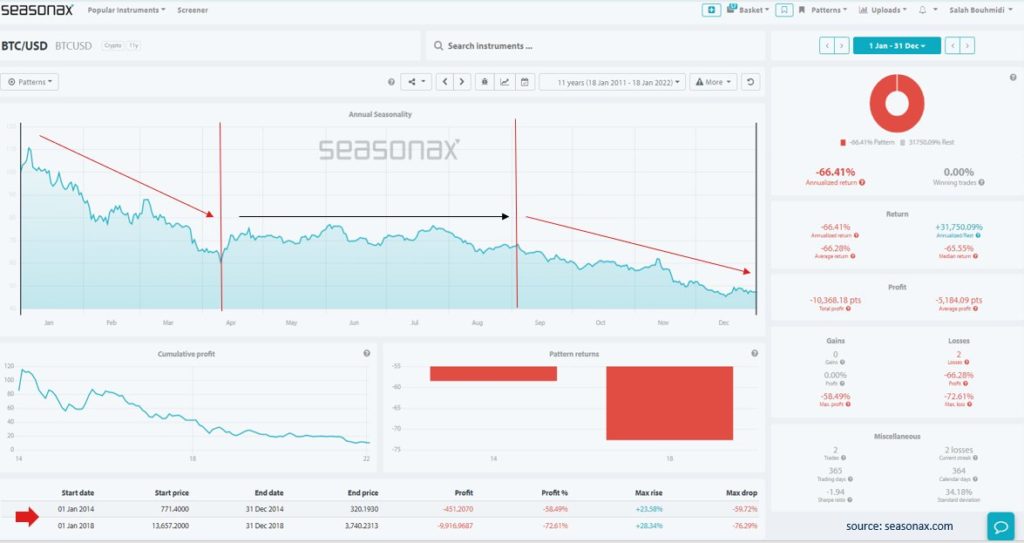Toggle the Pattern legend swatch under donut
1024x543 pixels.
point(842,142)
